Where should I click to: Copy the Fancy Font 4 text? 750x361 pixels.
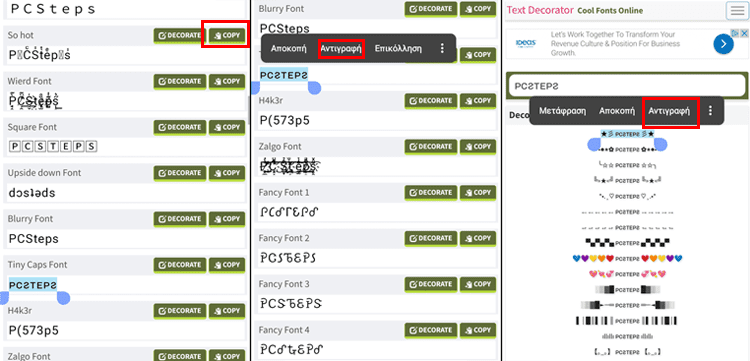478,330
